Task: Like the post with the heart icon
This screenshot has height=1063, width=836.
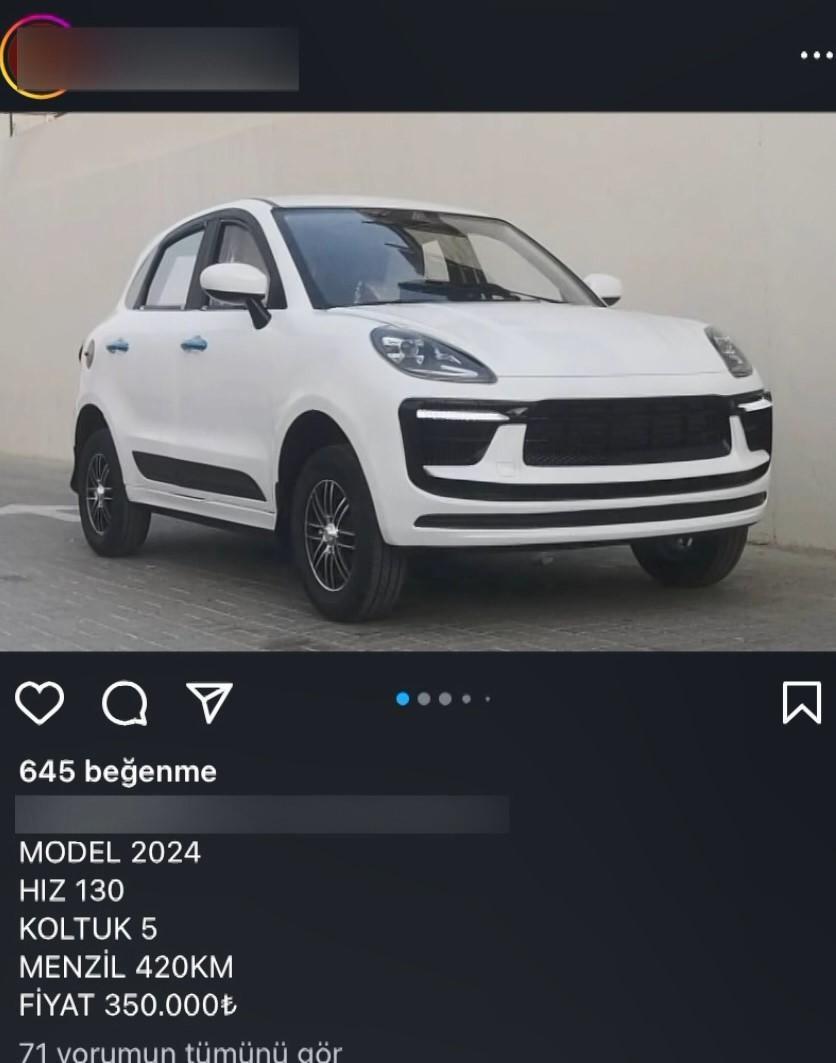Action: click(39, 703)
